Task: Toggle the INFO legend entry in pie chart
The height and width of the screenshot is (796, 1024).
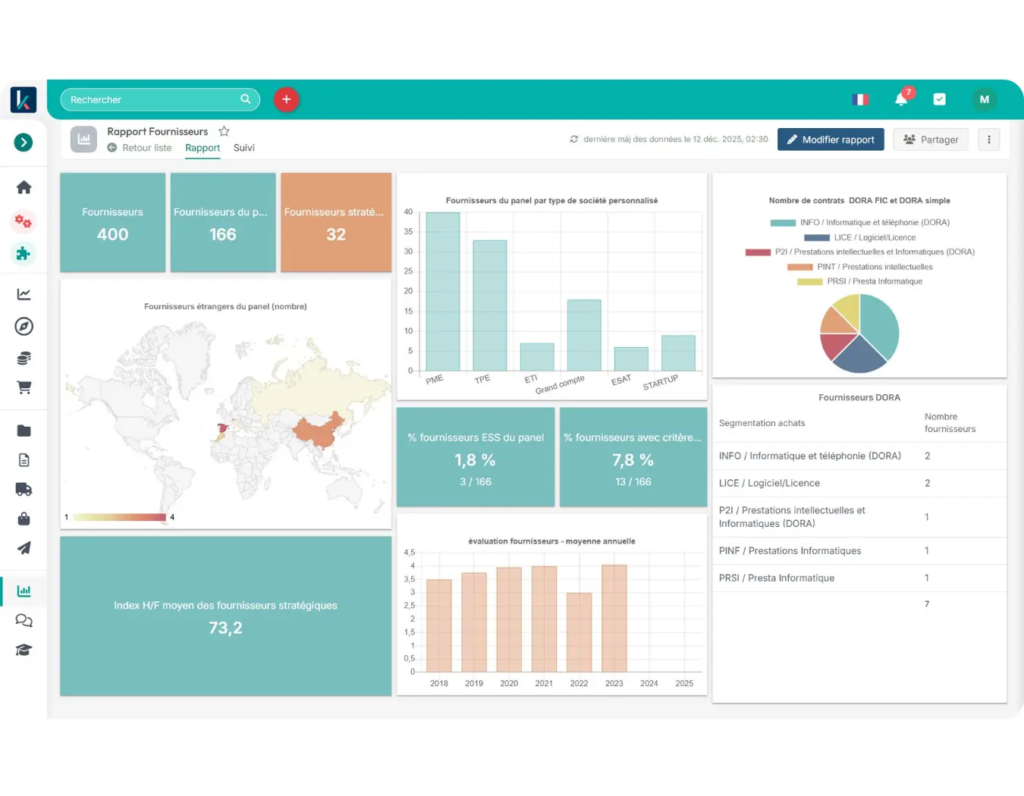Action: click(858, 223)
